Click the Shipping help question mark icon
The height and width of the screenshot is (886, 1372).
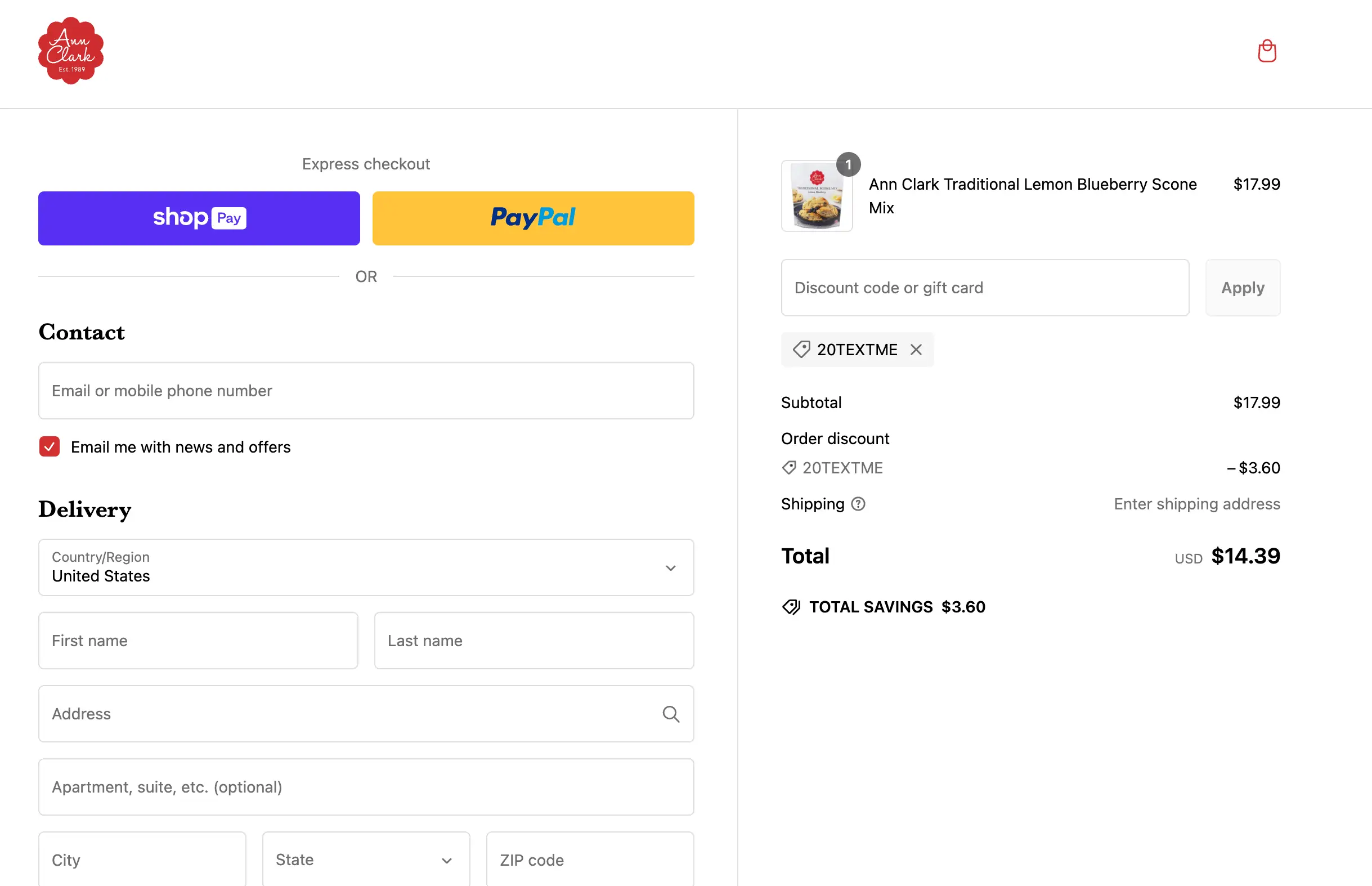[x=857, y=504]
